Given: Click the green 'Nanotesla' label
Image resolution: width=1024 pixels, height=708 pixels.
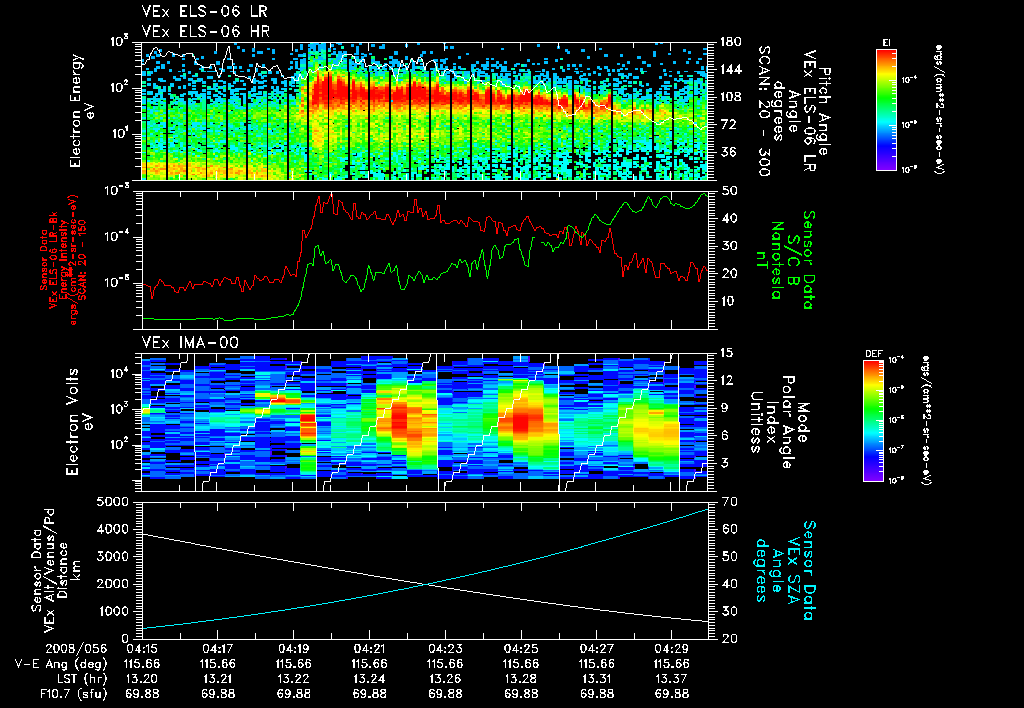Looking at the screenshot, I should (x=777, y=260).
